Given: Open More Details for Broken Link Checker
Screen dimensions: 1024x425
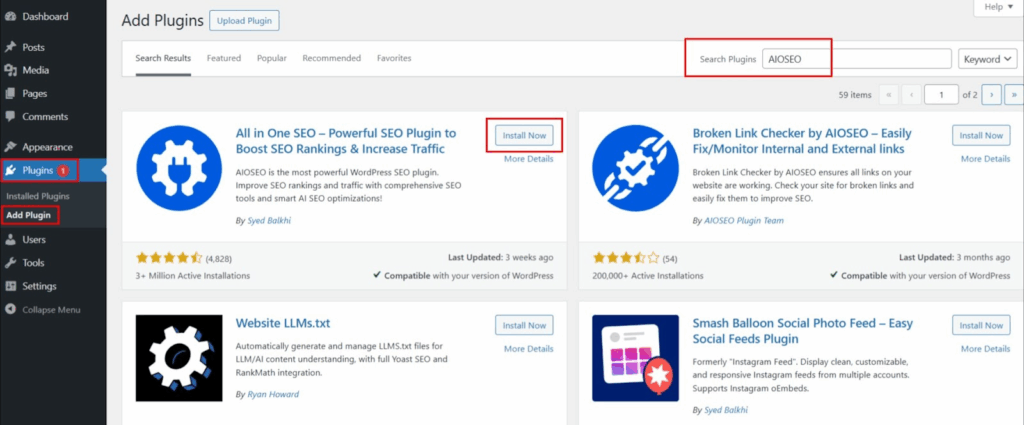Looking at the screenshot, I should click(x=985, y=159).
